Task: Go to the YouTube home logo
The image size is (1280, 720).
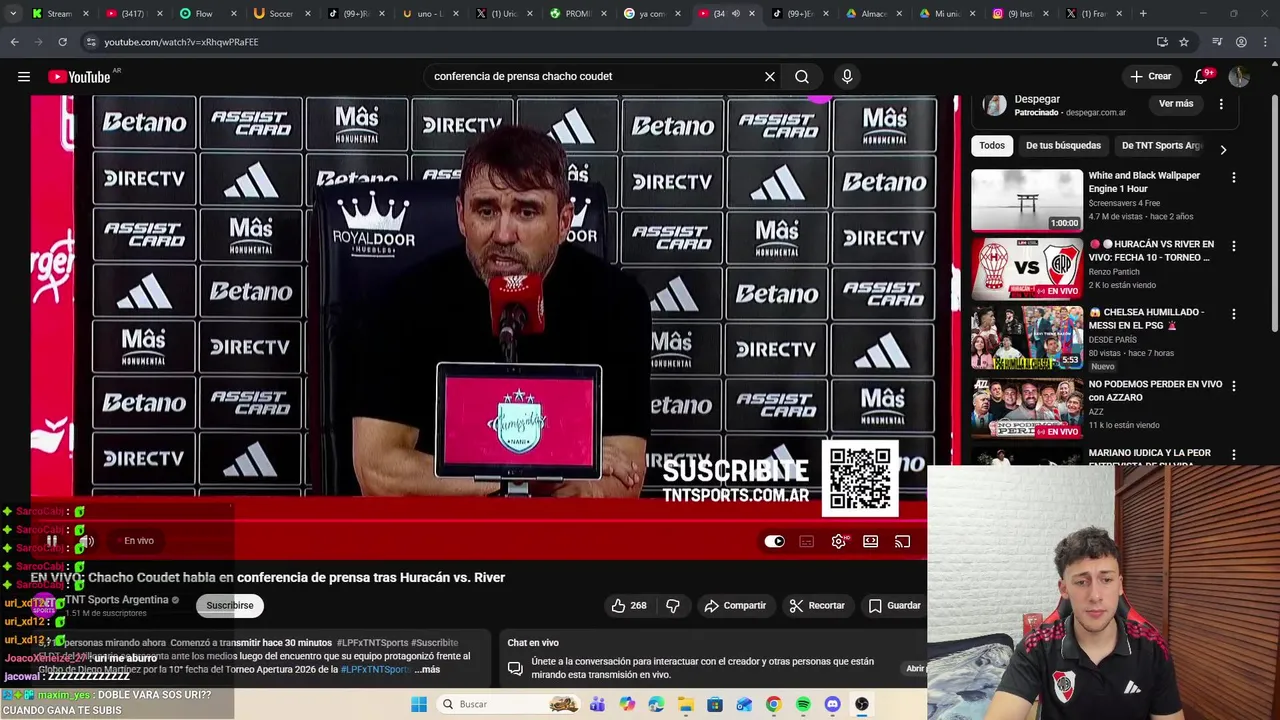Action: click(x=79, y=77)
